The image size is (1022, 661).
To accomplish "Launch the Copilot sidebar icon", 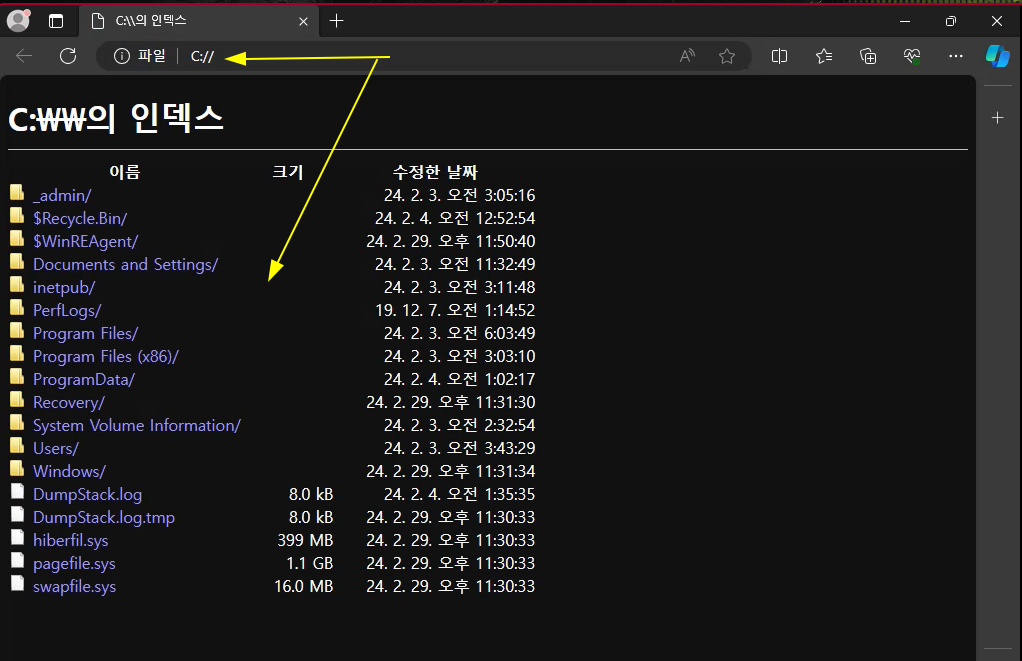I will tap(998, 56).
